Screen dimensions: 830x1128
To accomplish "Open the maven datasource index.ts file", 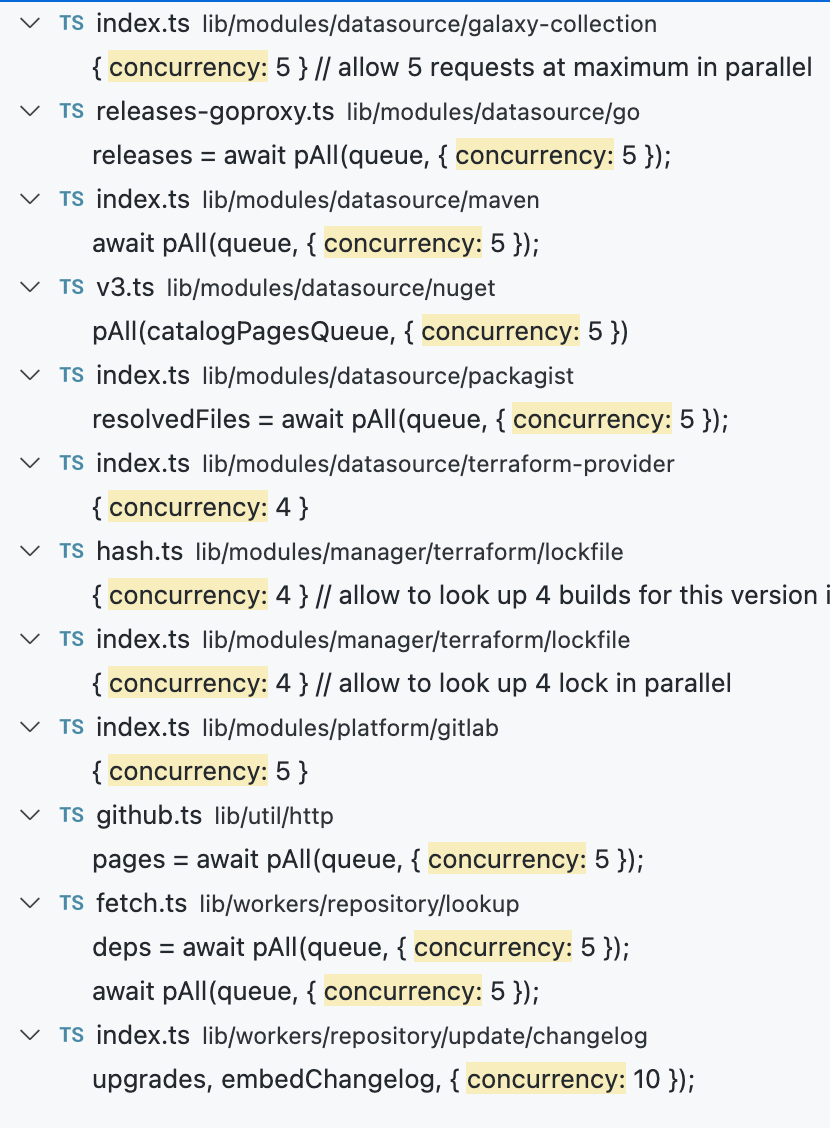I will 140,199.
